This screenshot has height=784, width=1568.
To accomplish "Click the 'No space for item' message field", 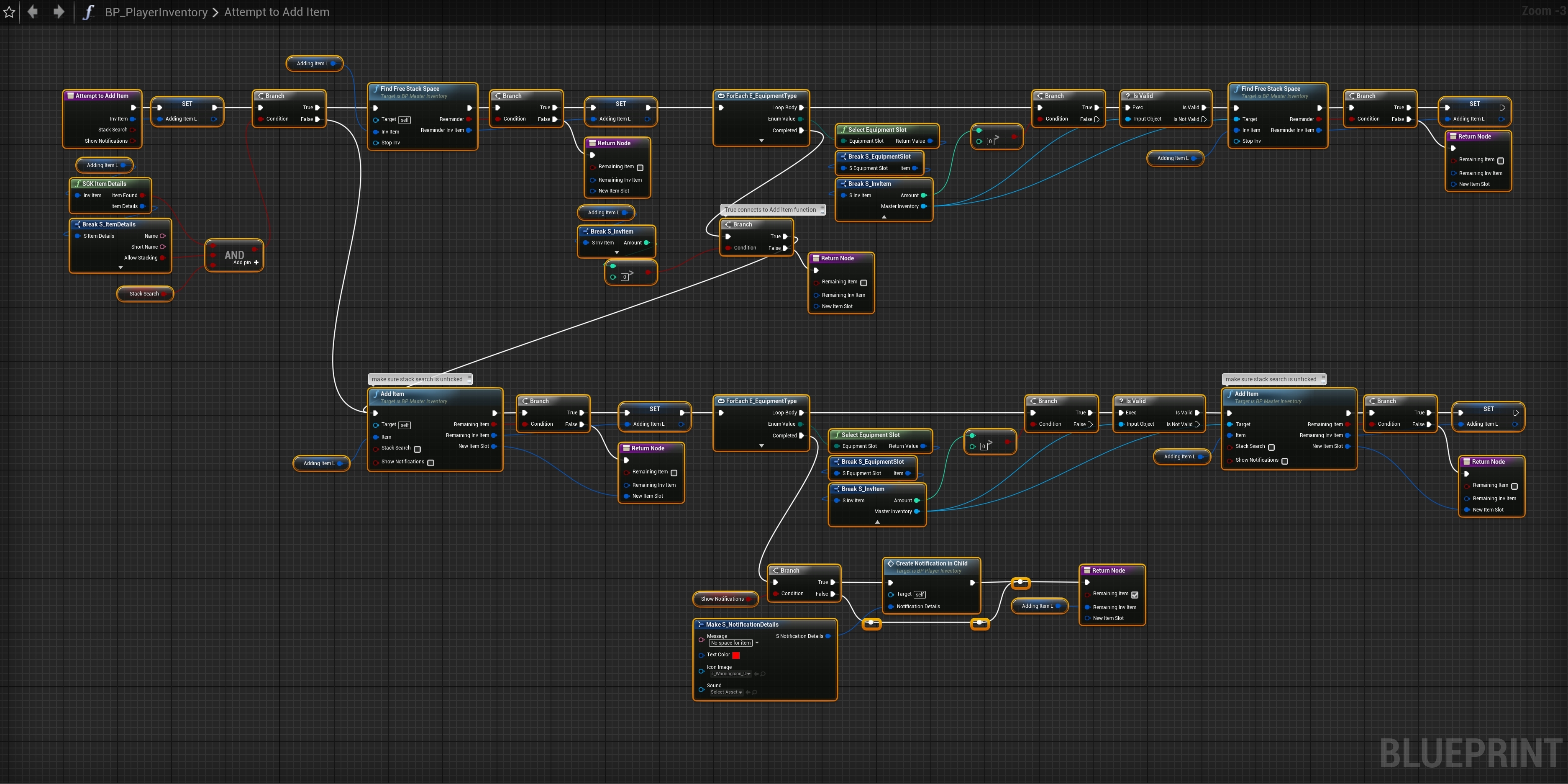I will tap(731, 643).
